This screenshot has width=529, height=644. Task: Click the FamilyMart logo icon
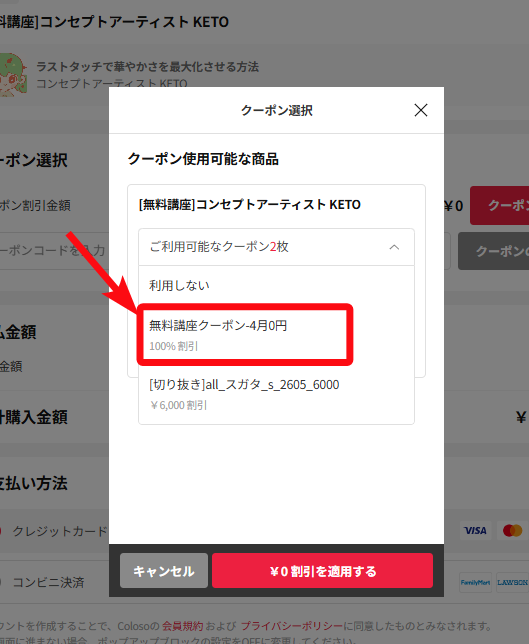click(475, 582)
